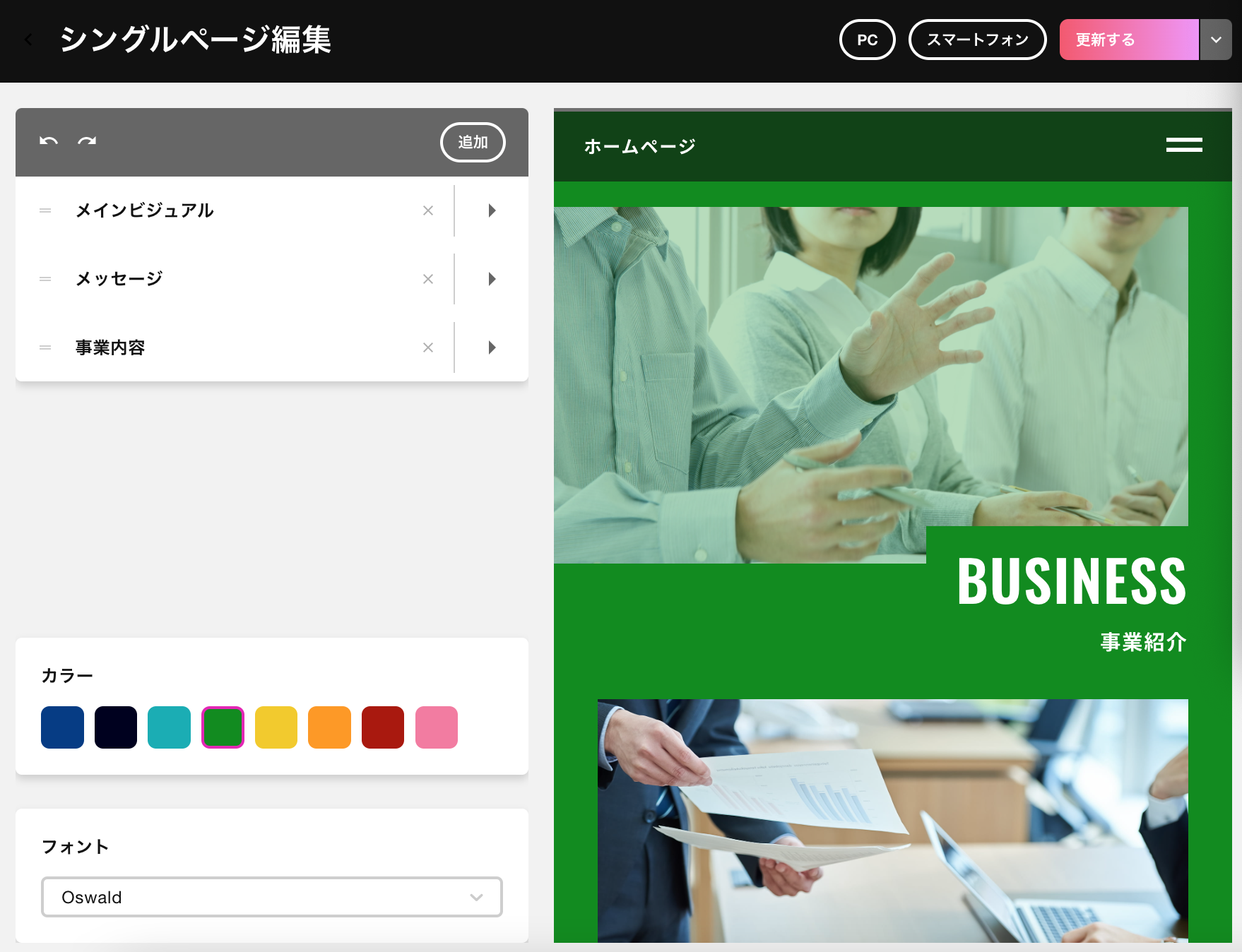This screenshot has width=1242, height=952.
Task: Click the ホームページ title in preview
Action: 640,146
